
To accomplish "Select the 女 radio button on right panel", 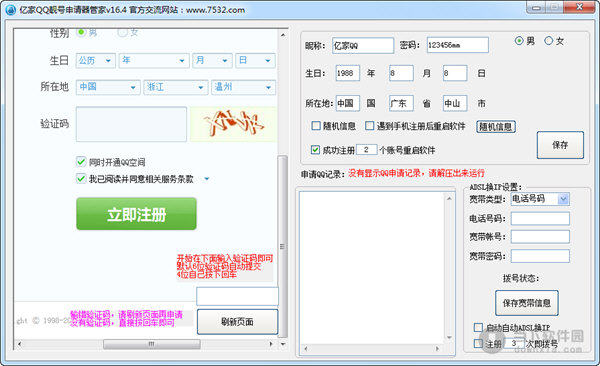I will [x=548, y=41].
